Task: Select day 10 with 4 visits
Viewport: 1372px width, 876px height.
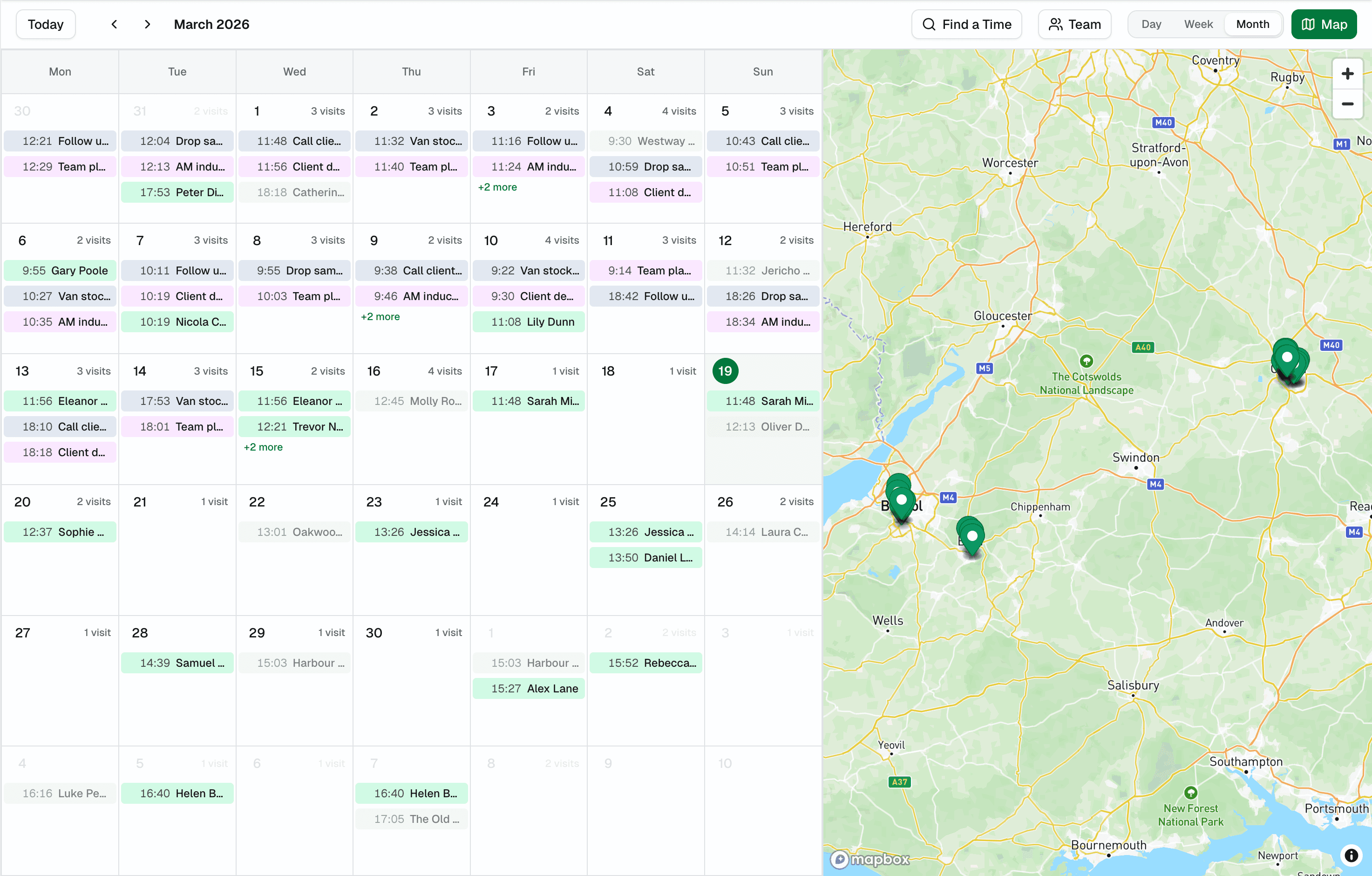Action: pyautogui.click(x=490, y=240)
